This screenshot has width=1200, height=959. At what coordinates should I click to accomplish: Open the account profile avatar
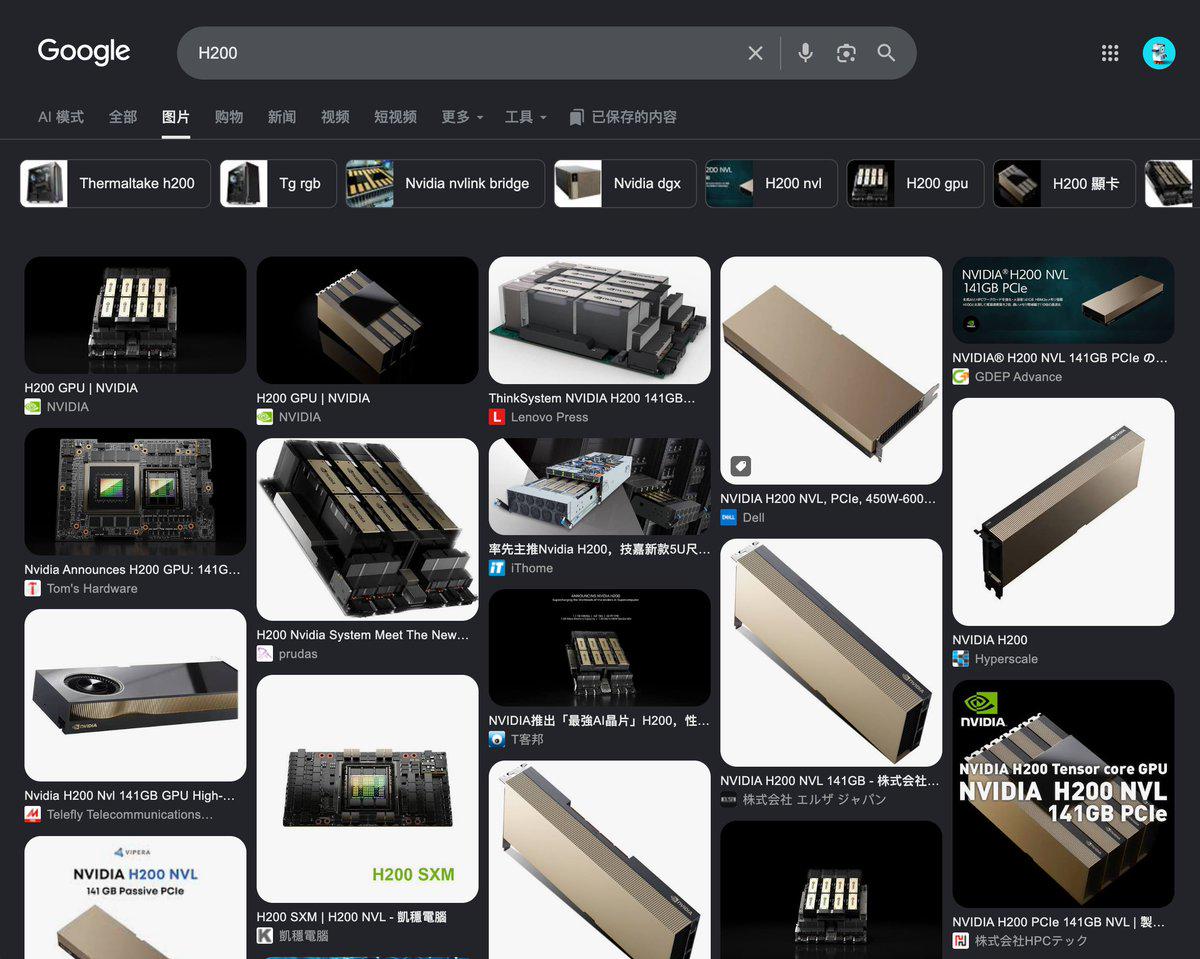click(1159, 53)
